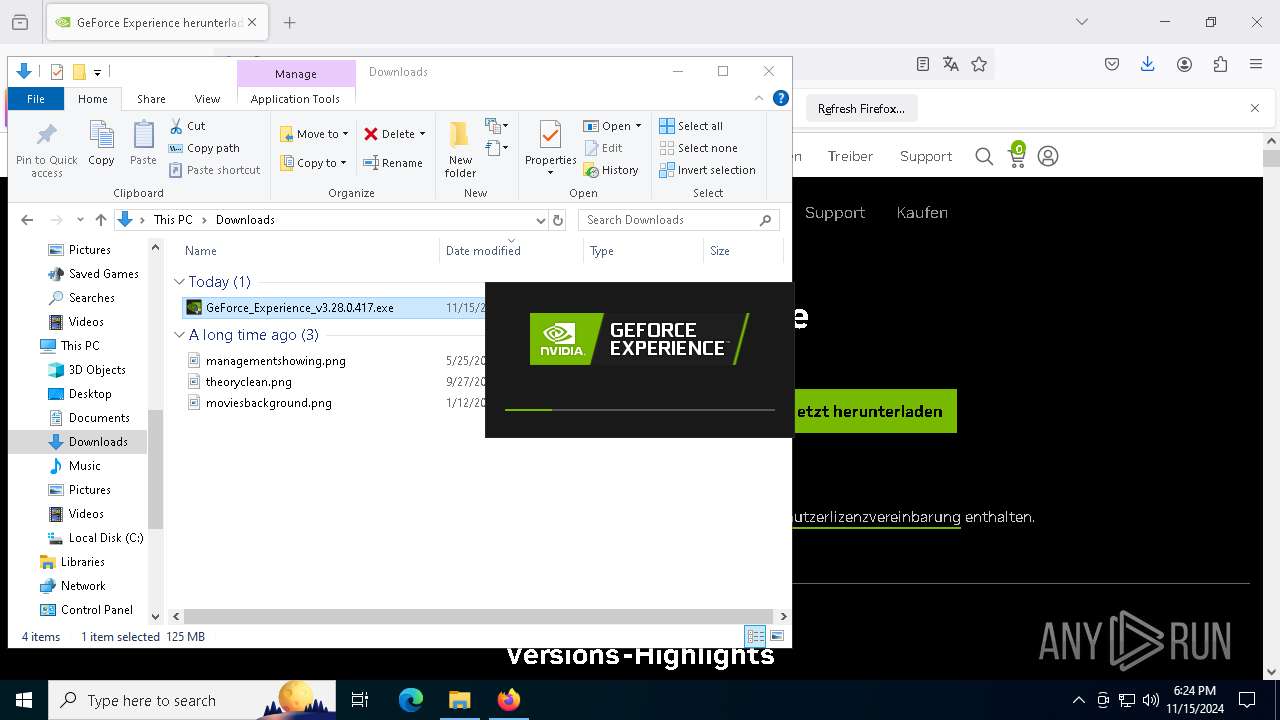1280x720 pixels.
Task: Create a New folder
Action: coord(460,149)
